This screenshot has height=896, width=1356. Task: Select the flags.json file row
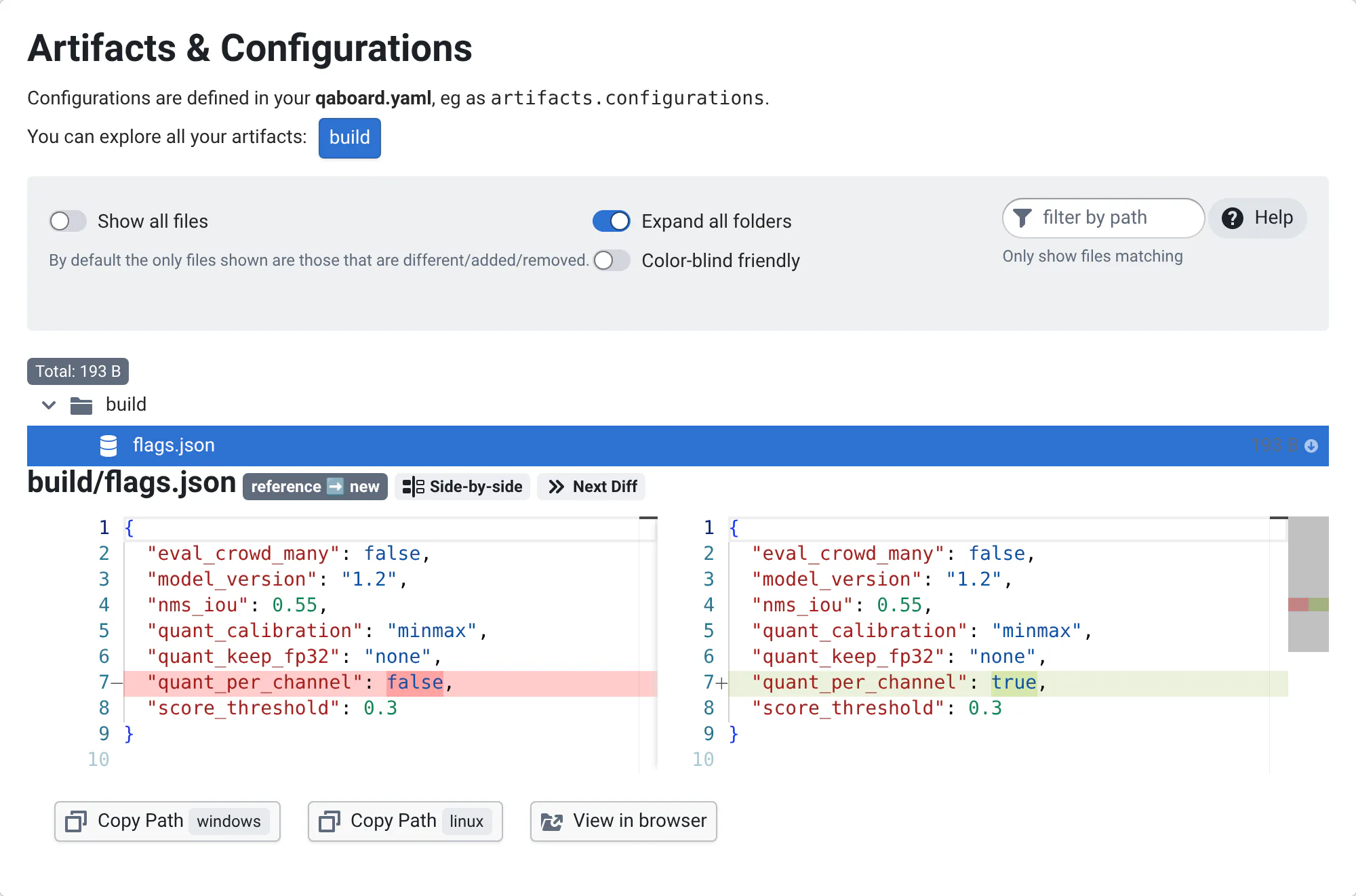click(678, 445)
